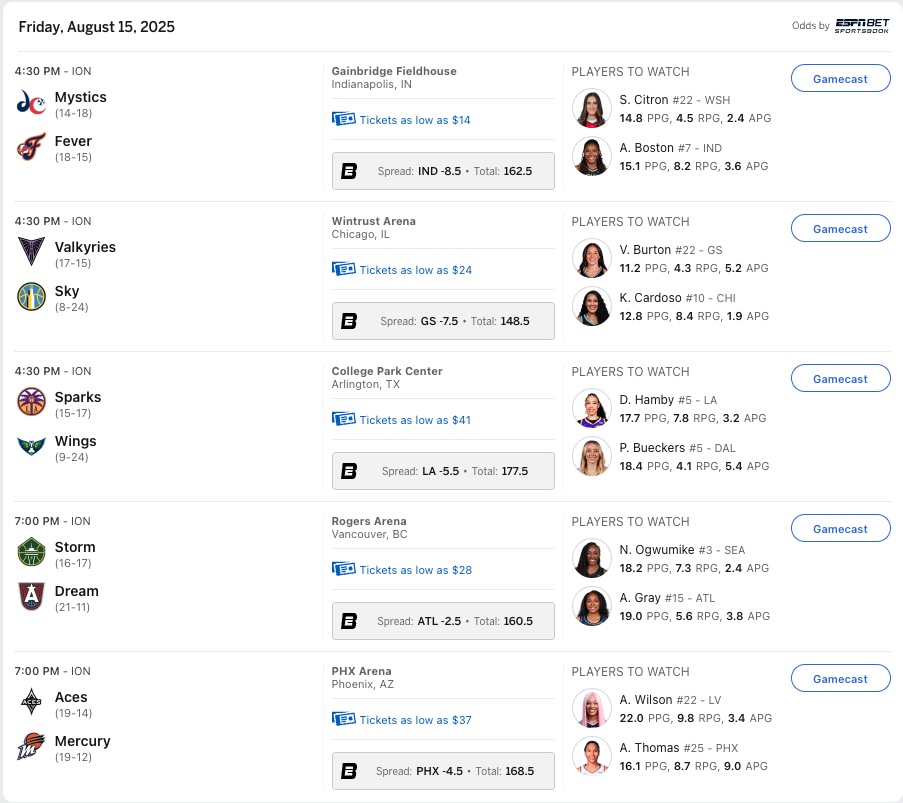The width and height of the screenshot is (903, 803).
Task: Click the Mercury team logo
Action: point(31,747)
